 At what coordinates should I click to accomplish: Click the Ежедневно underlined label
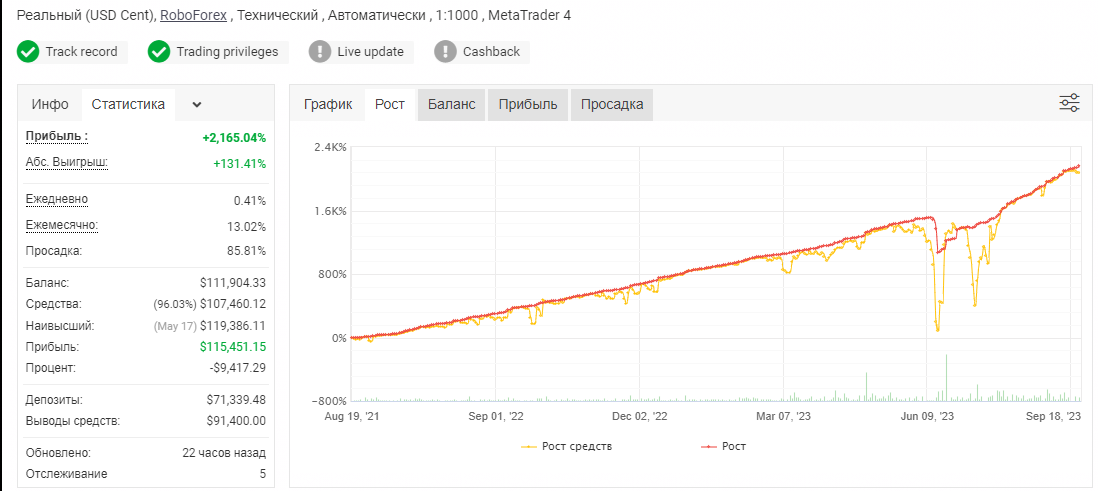click(x=57, y=199)
